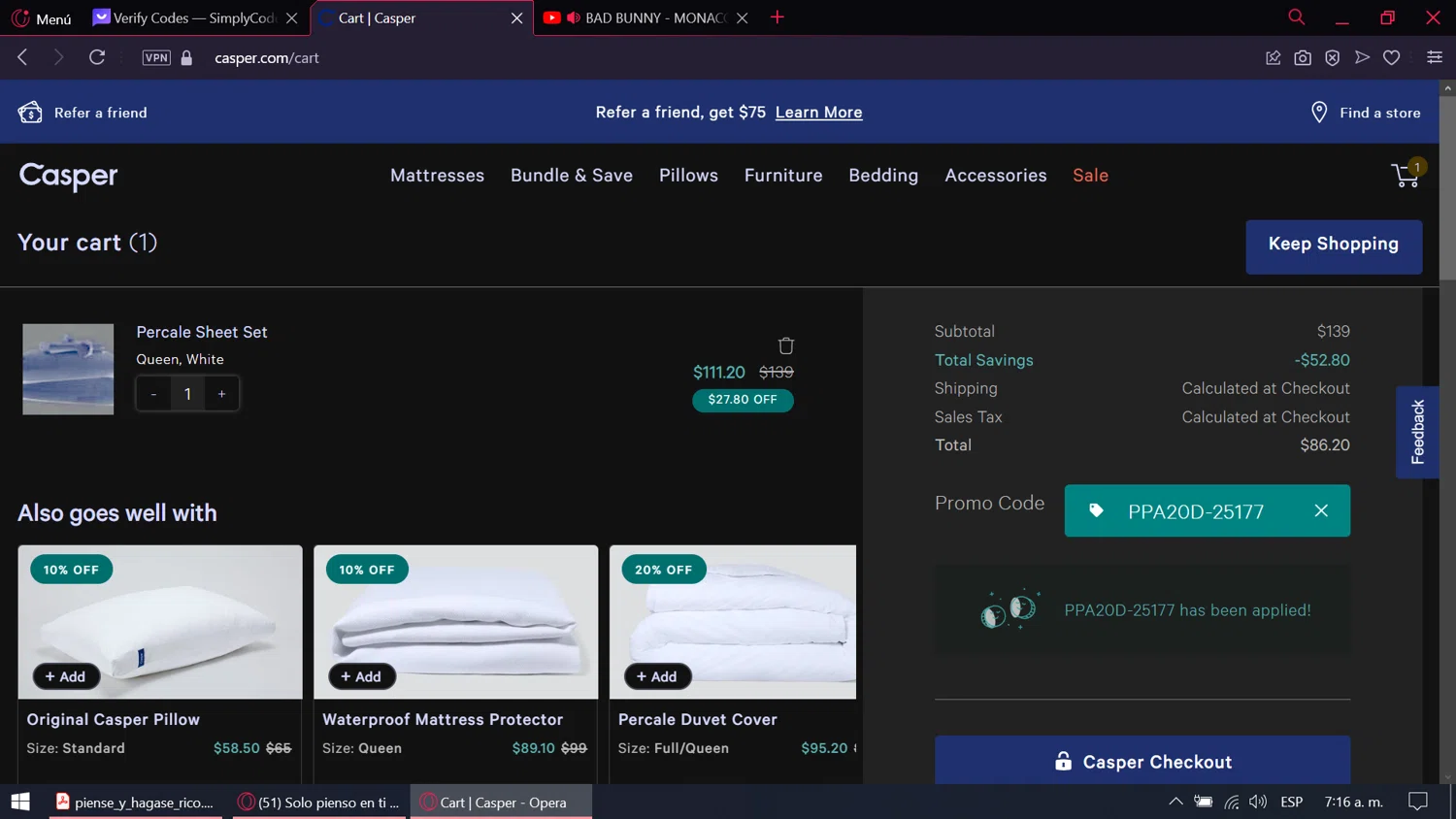This screenshot has height=819, width=1456.
Task: Open the Pillows menu
Action: (x=688, y=176)
